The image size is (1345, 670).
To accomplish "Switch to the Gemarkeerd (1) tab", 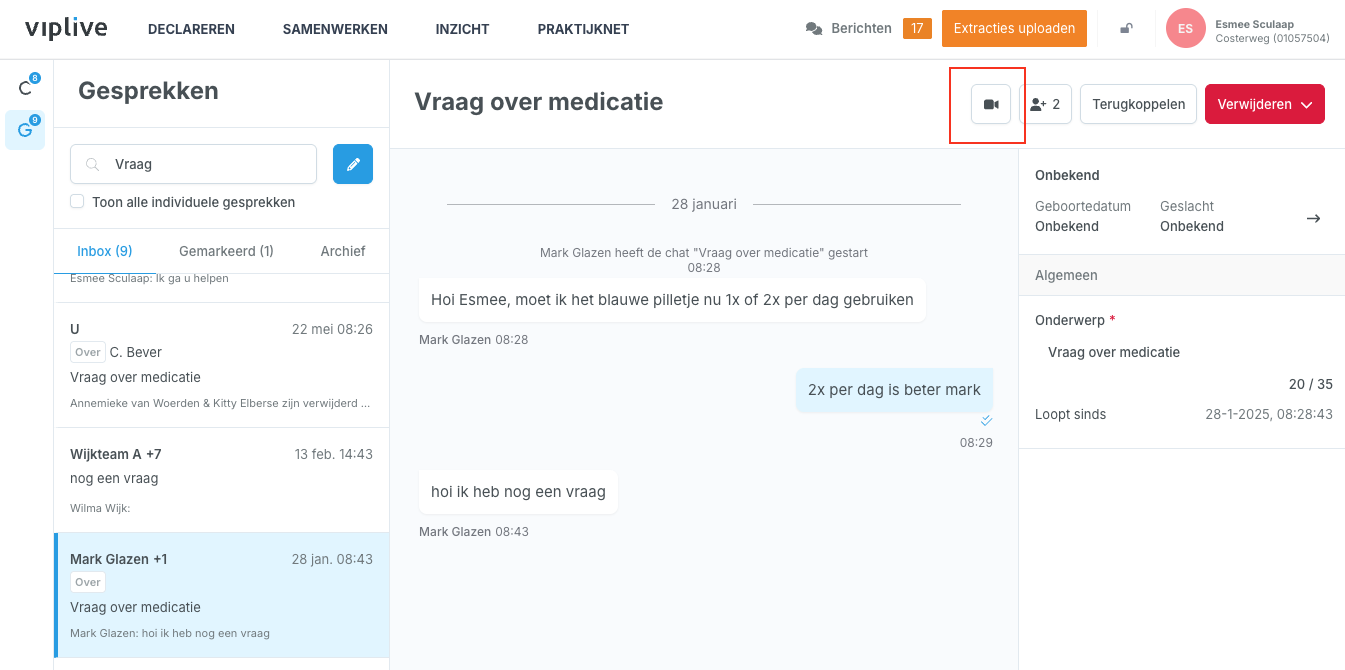I will pyautogui.click(x=226, y=251).
